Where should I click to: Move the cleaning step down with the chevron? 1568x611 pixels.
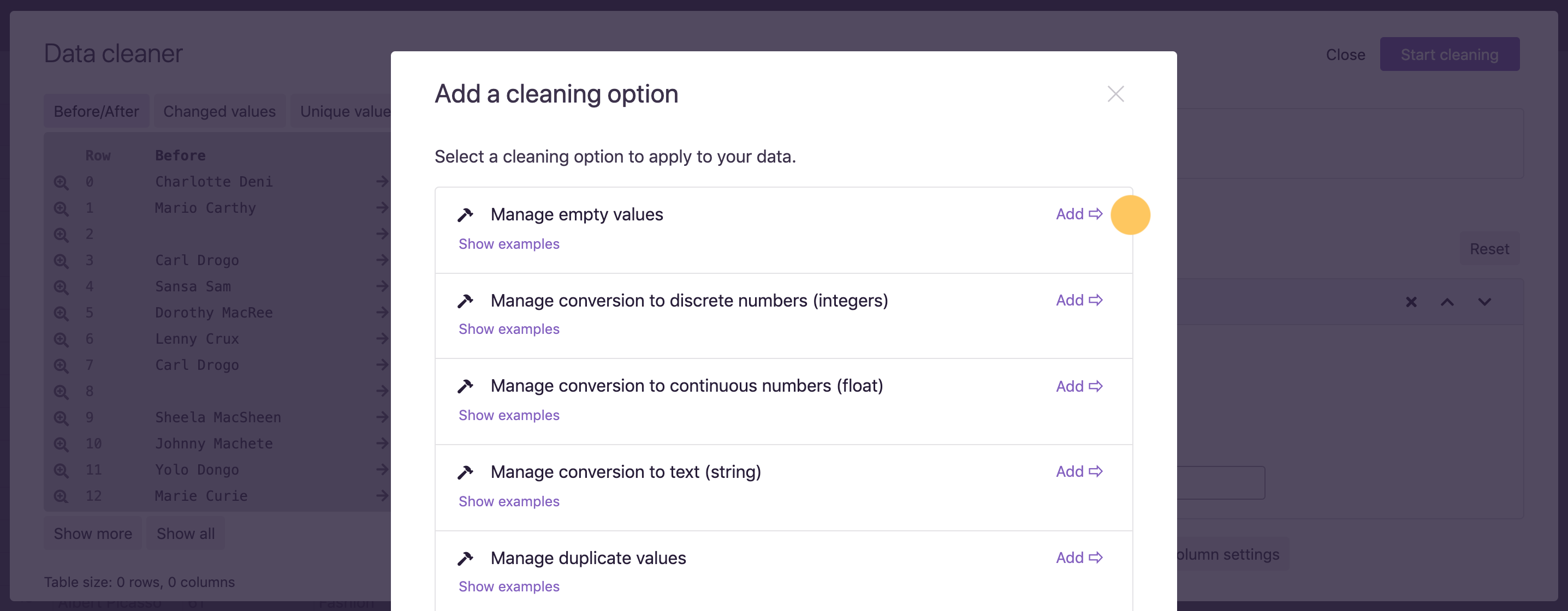(x=1484, y=302)
